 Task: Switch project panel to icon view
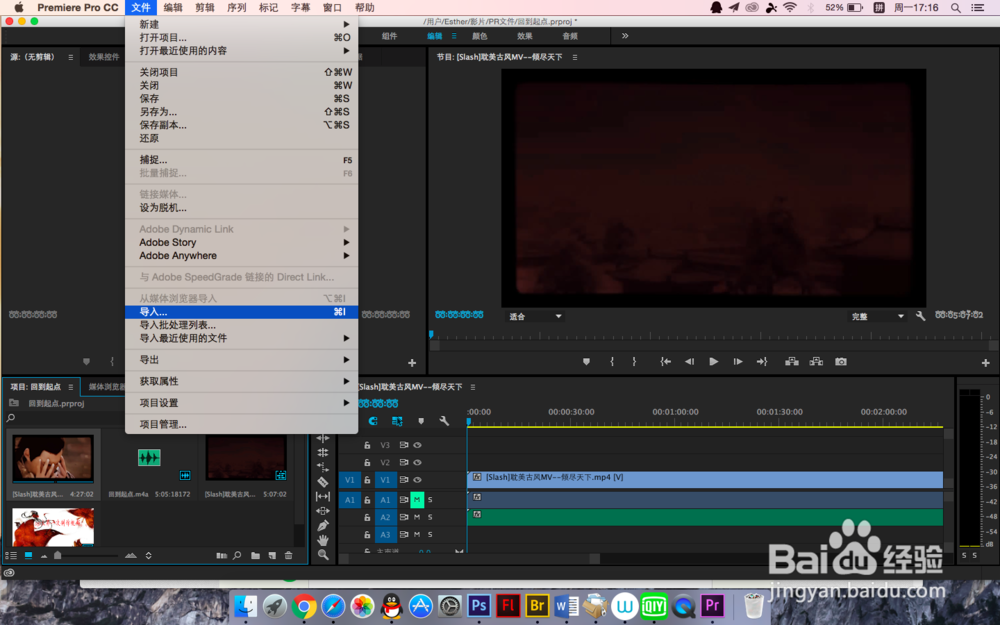coord(28,555)
